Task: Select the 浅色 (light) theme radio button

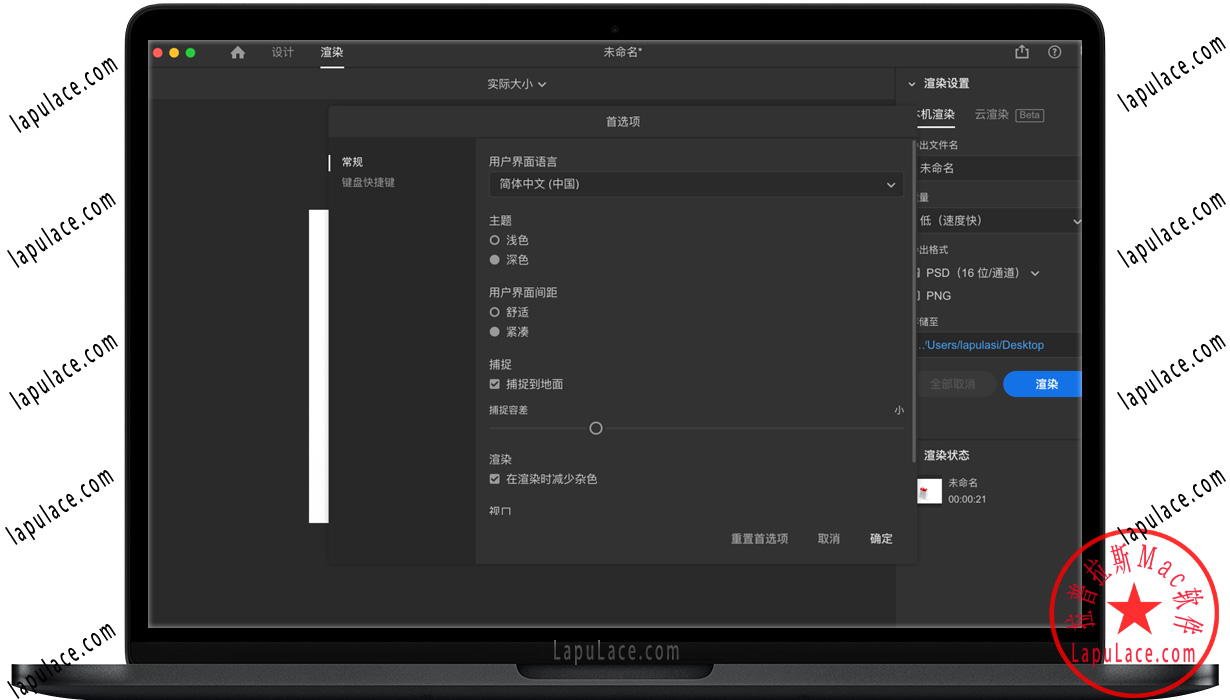Action: (x=494, y=239)
